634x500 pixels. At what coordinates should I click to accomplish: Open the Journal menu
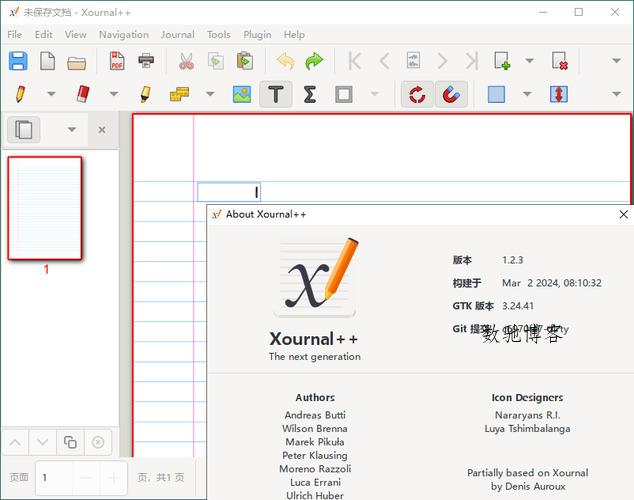pos(178,35)
